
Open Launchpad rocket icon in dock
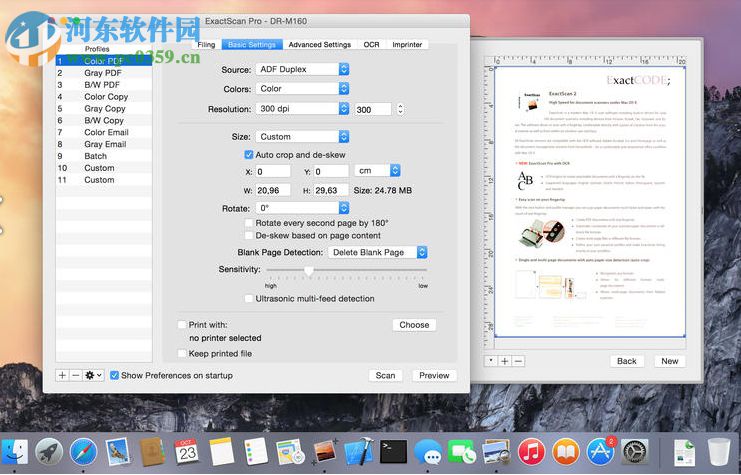pyautogui.click(x=49, y=451)
